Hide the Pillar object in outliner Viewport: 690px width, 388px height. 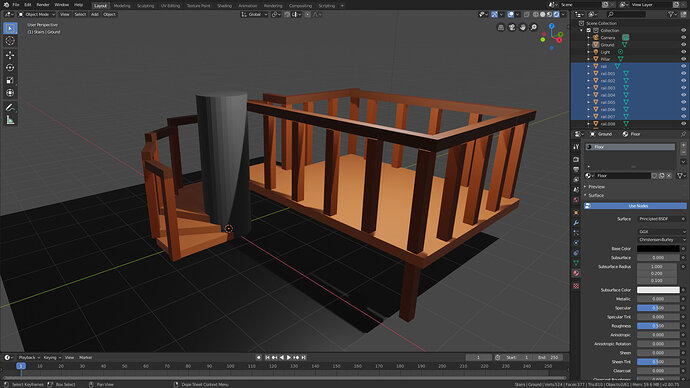pos(683,59)
